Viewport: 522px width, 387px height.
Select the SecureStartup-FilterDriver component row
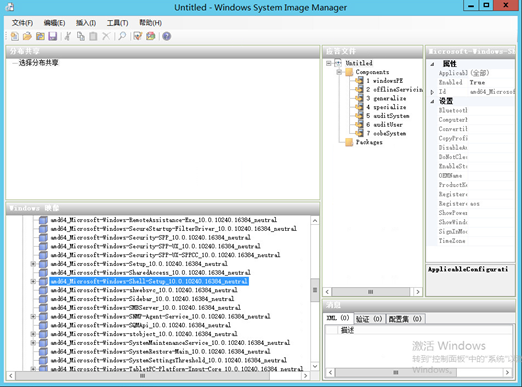[x=174, y=229]
